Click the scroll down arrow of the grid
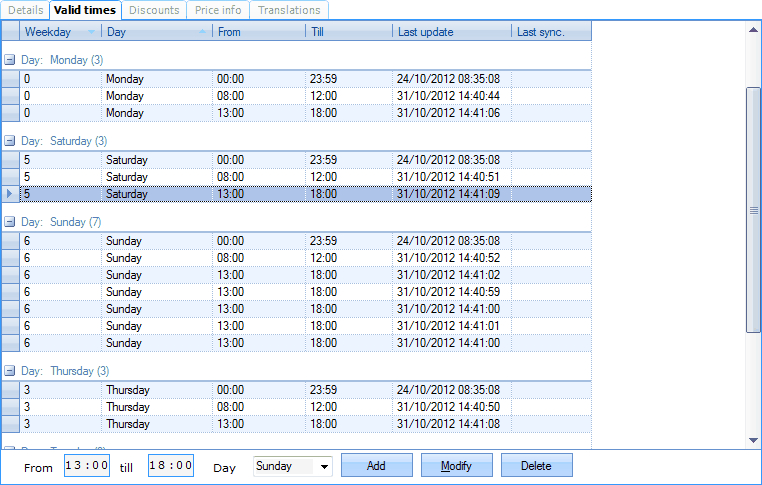762x485 pixels. (754, 440)
